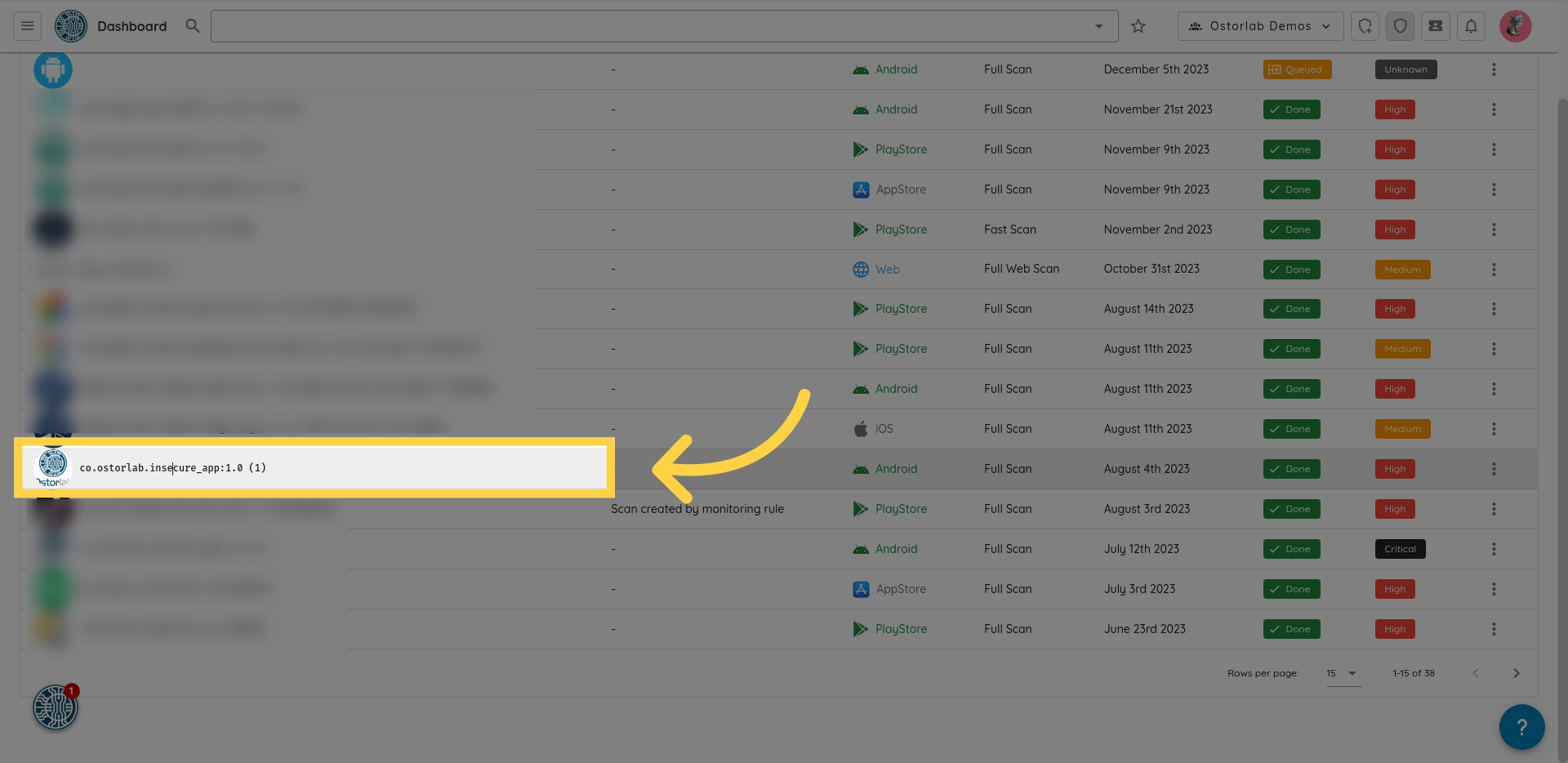Open the rows per page dropdown
The image size is (1568, 763).
tap(1343, 673)
